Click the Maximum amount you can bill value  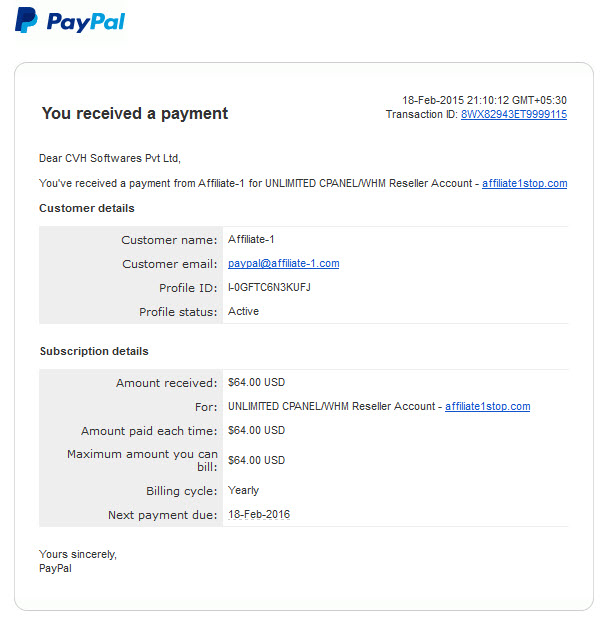click(x=256, y=461)
